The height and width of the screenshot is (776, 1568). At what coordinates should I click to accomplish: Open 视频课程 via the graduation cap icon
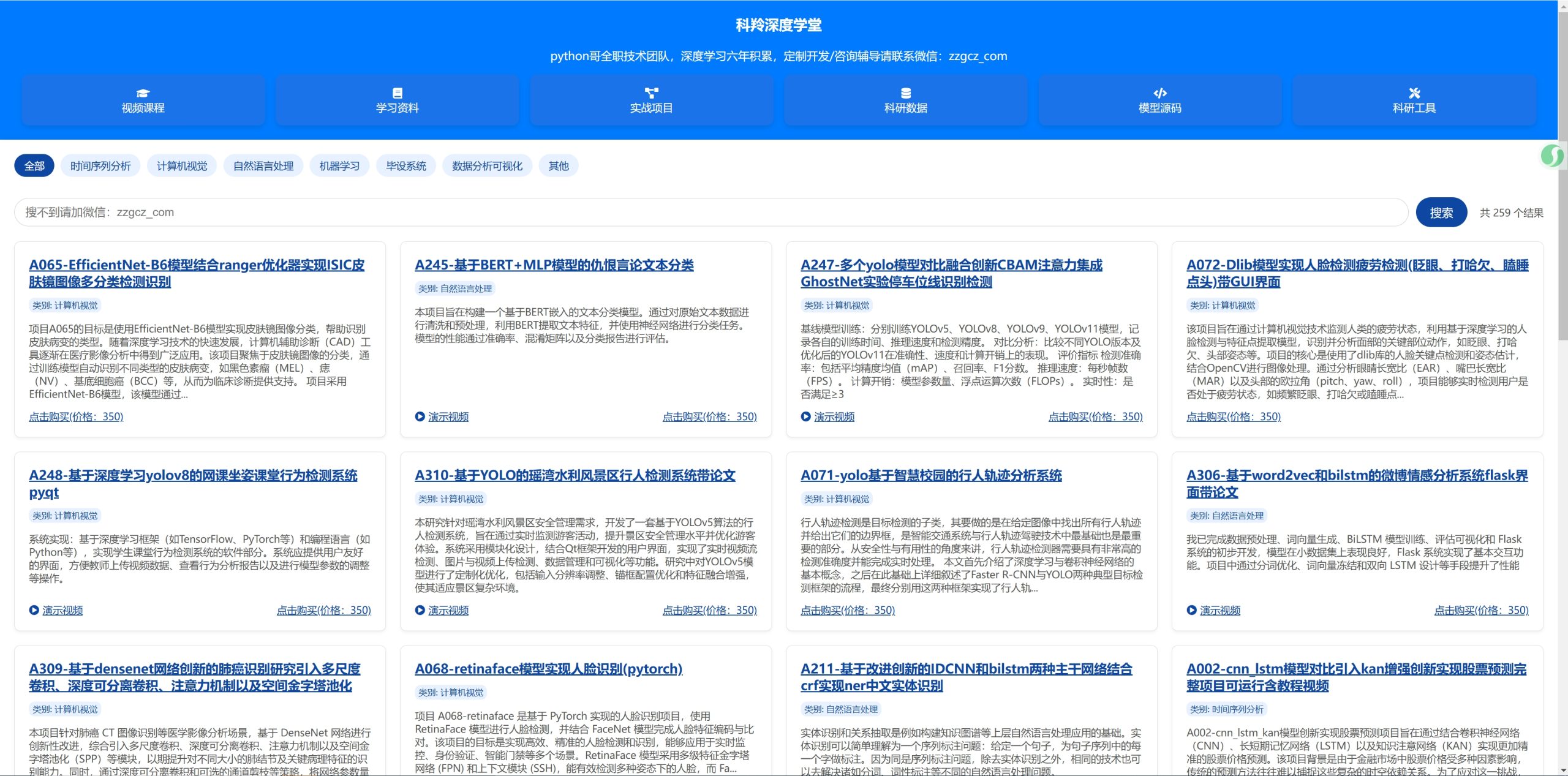143,93
